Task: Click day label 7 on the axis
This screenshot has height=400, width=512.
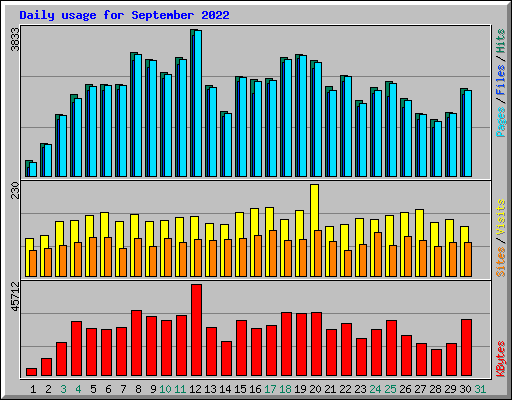Action: [x=123, y=389]
